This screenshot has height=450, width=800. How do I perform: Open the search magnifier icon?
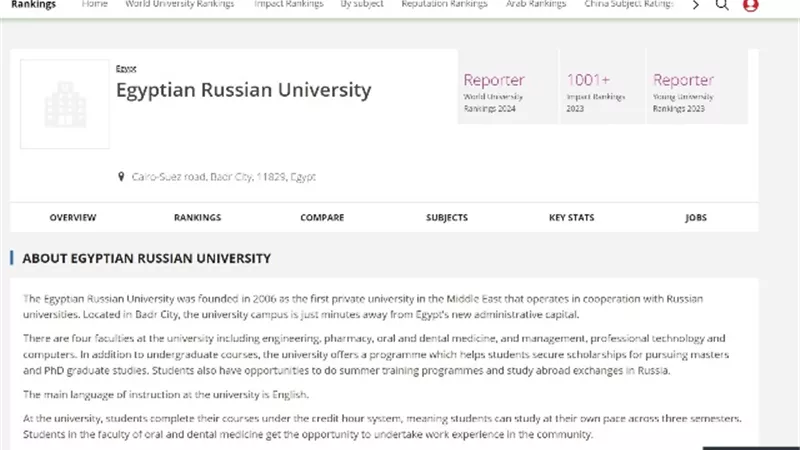(x=721, y=5)
